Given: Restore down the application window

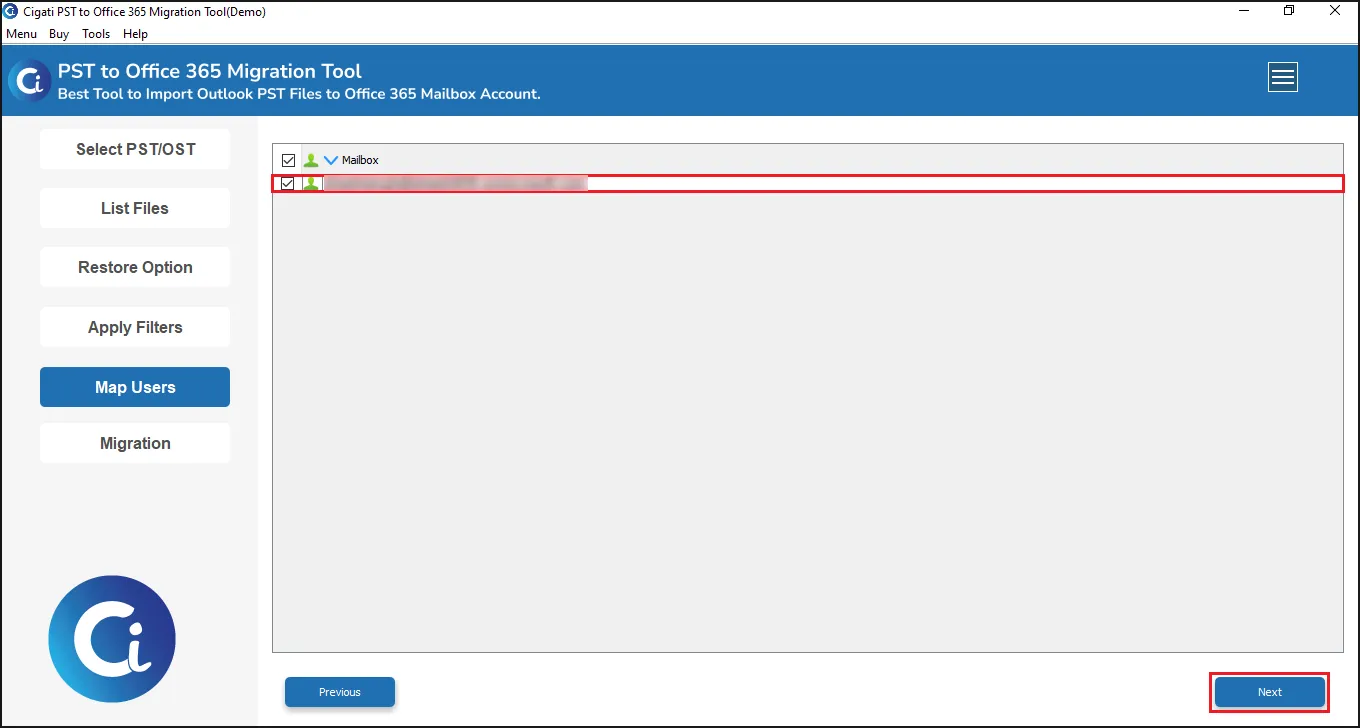Looking at the screenshot, I should tap(1289, 11).
